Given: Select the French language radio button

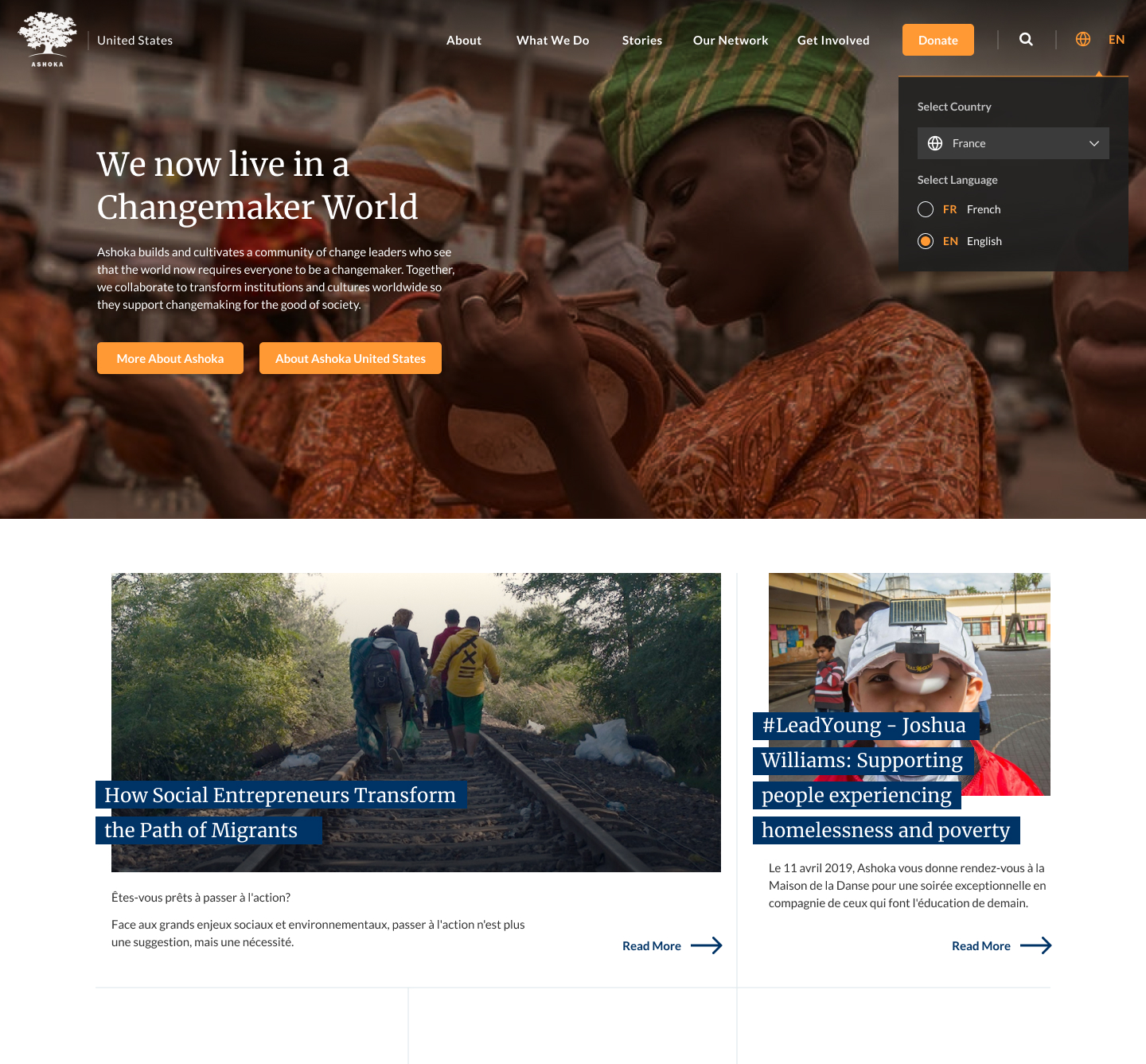Looking at the screenshot, I should (926, 209).
